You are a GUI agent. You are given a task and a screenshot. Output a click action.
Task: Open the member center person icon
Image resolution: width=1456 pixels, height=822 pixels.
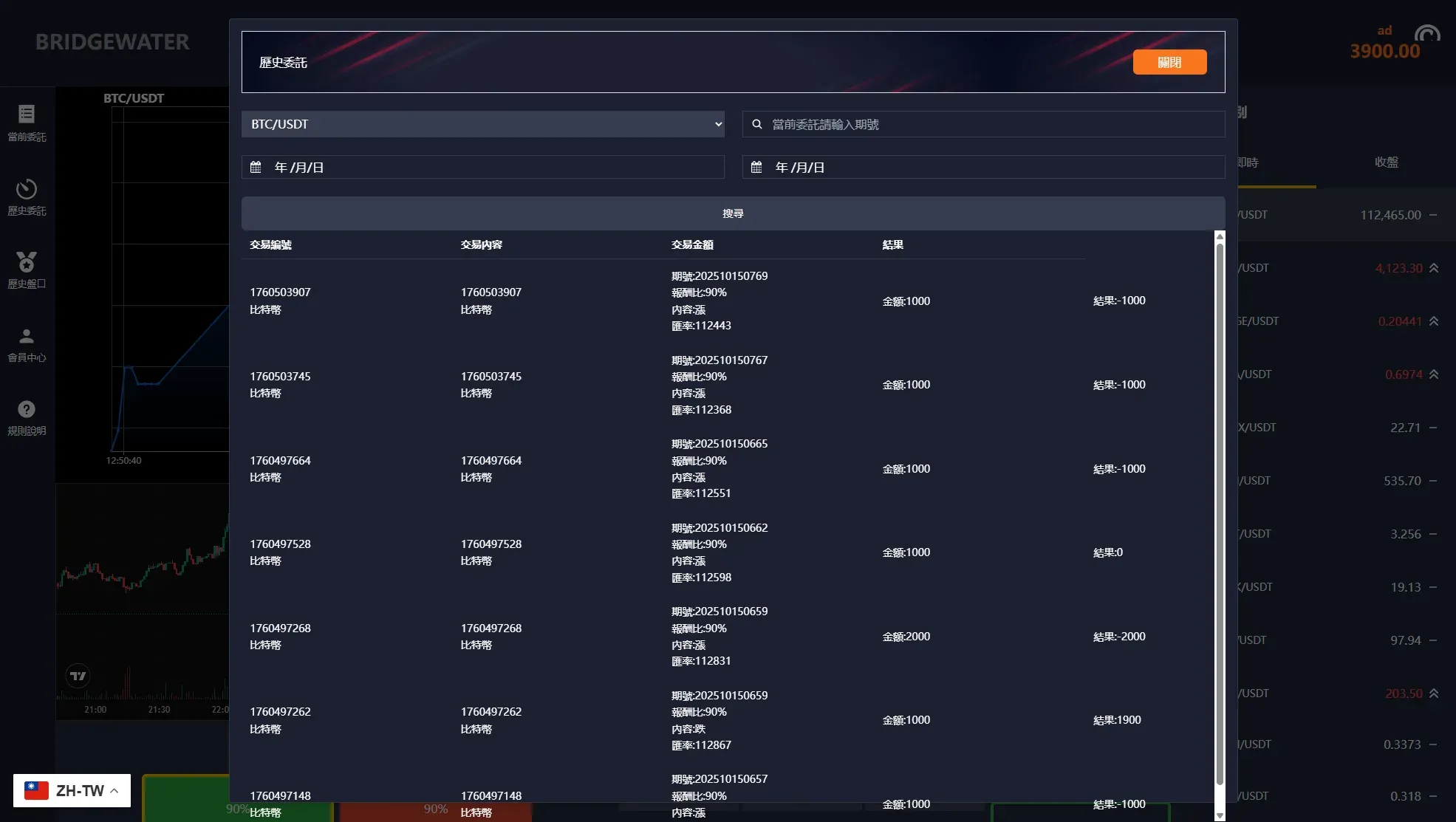tap(27, 336)
